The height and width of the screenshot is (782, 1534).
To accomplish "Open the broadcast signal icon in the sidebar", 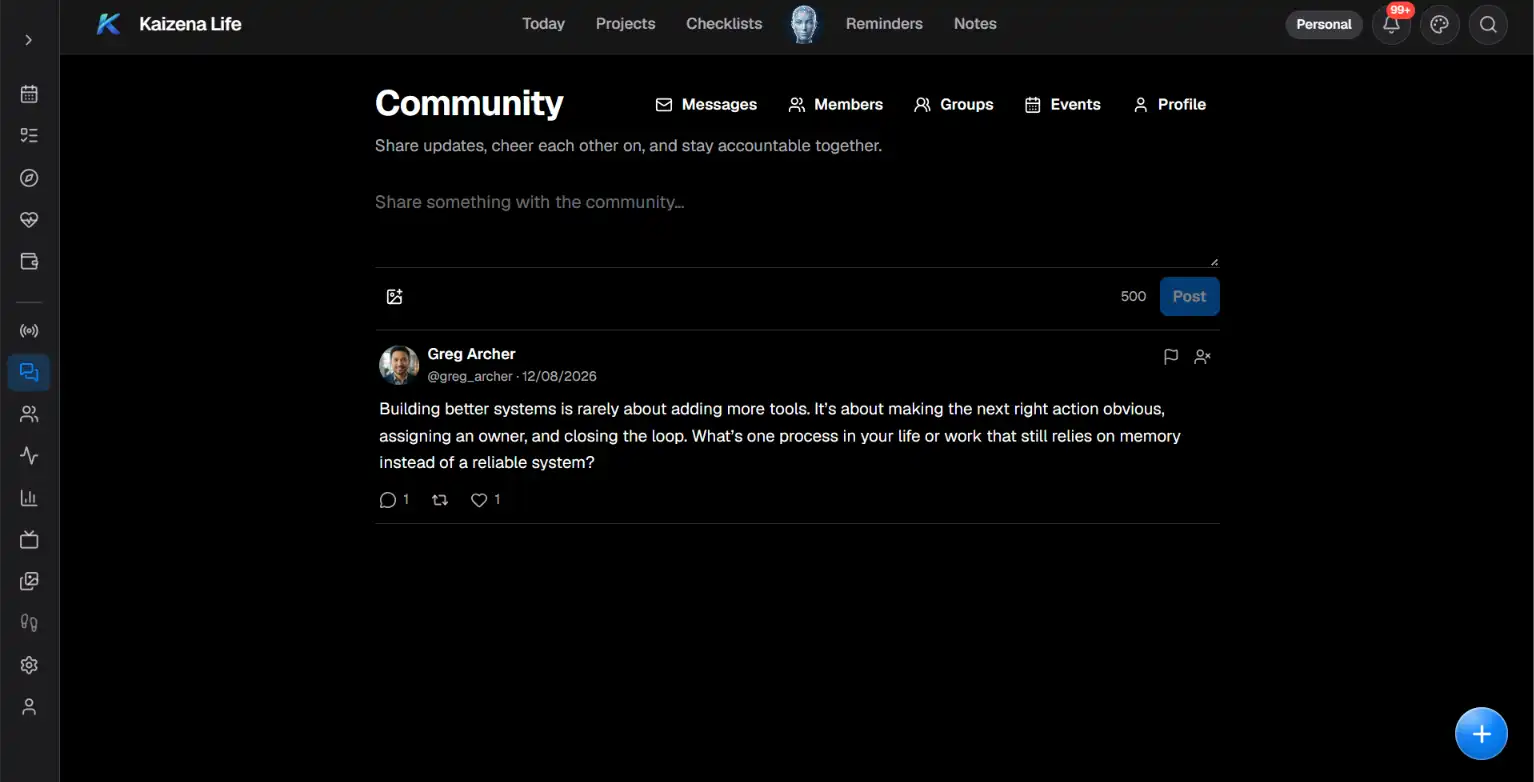I will tap(29, 331).
